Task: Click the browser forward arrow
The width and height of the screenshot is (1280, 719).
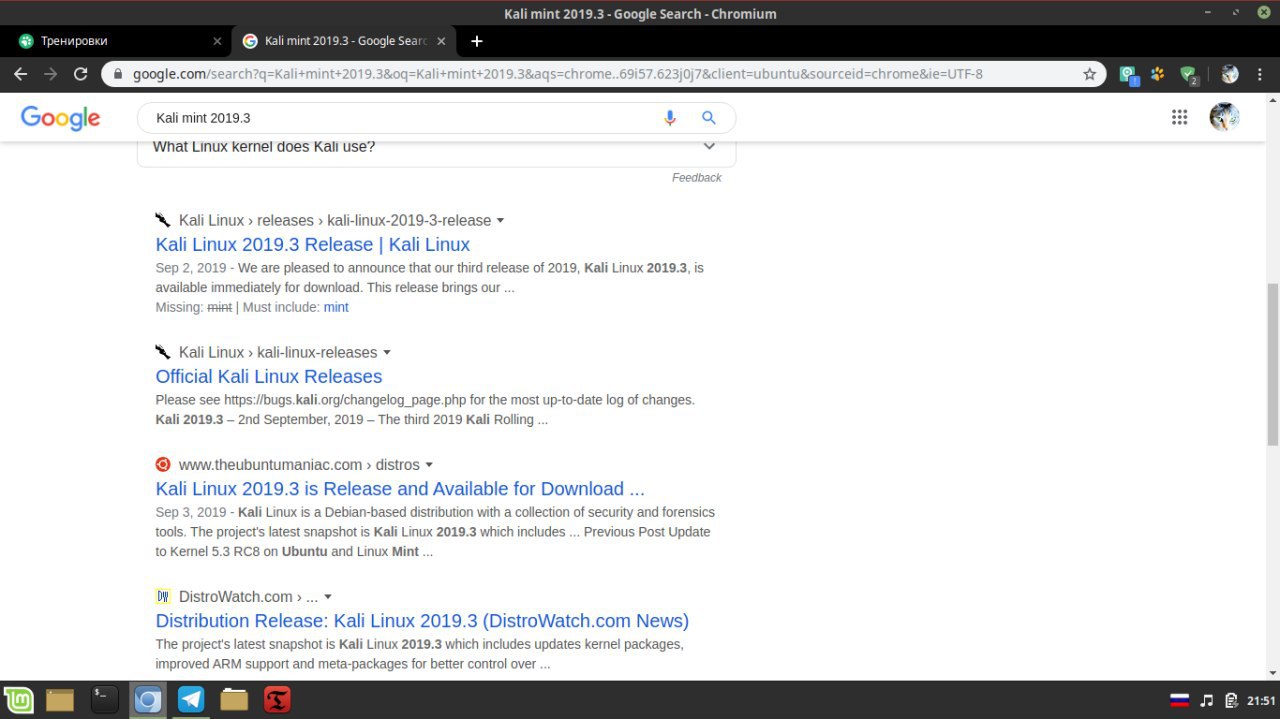Action: 51,74
